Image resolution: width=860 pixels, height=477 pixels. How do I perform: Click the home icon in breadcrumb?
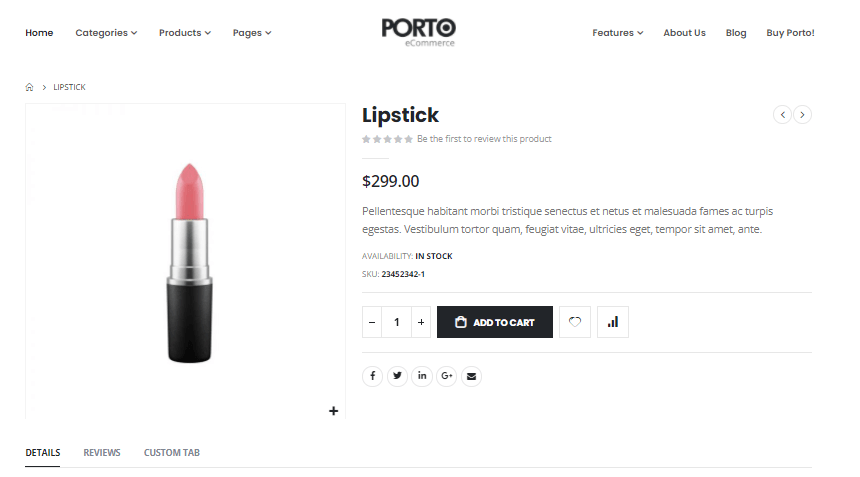click(30, 88)
